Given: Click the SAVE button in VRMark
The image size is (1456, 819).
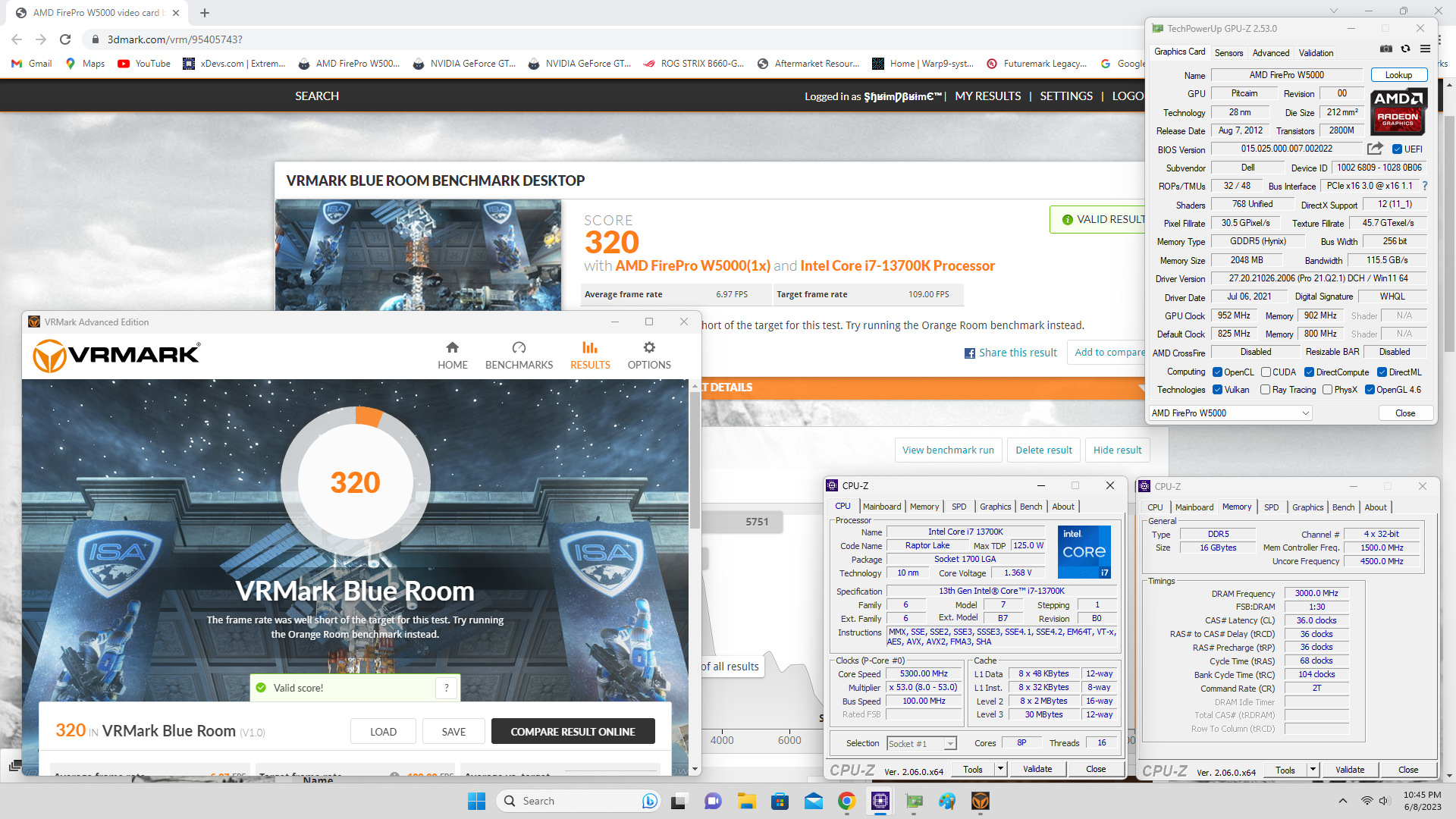Looking at the screenshot, I should point(453,732).
